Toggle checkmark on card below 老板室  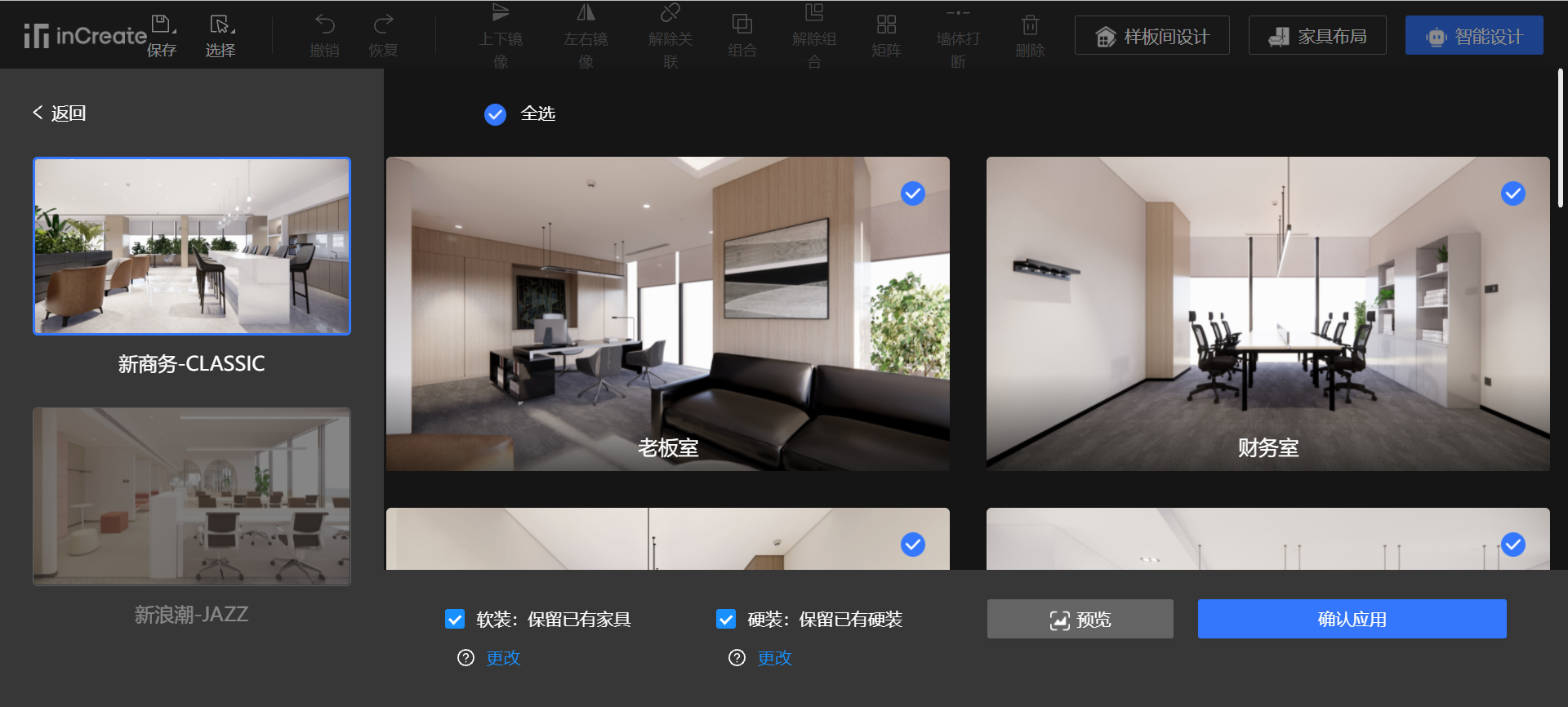pyautogui.click(x=913, y=545)
